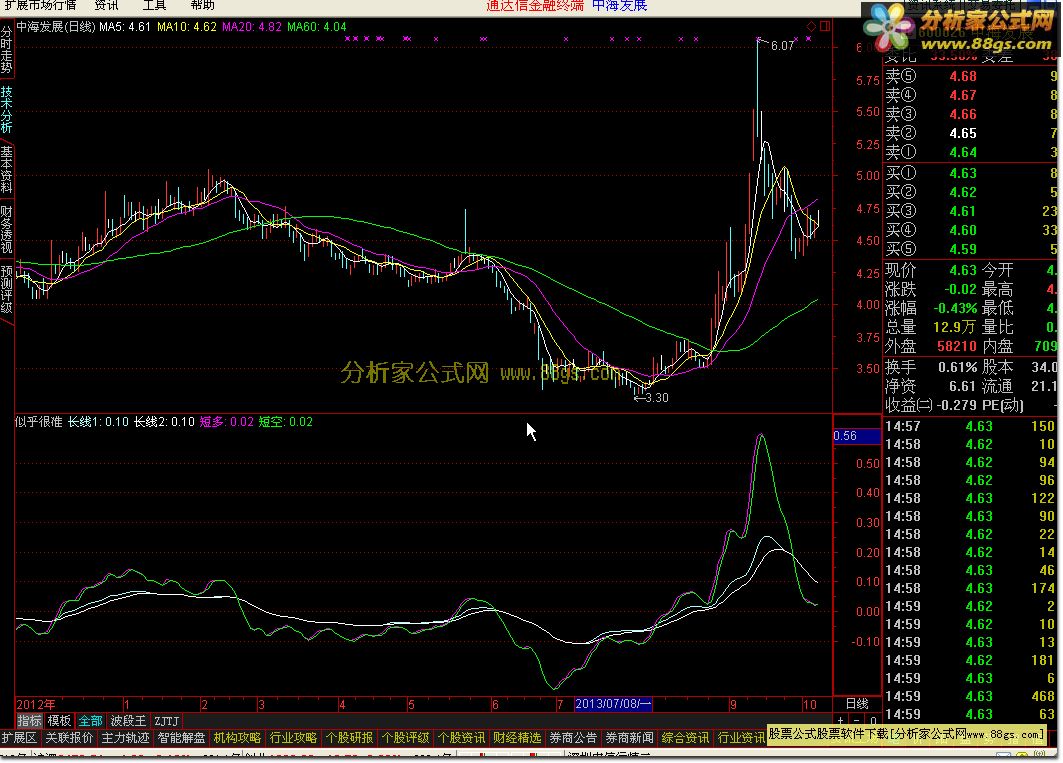
Task: Open the 扩展市场行情 menu
Action: tap(39, 6)
